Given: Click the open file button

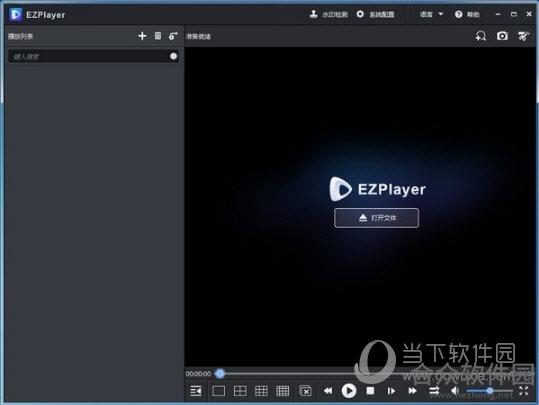Looking at the screenshot, I should tap(376, 218).
